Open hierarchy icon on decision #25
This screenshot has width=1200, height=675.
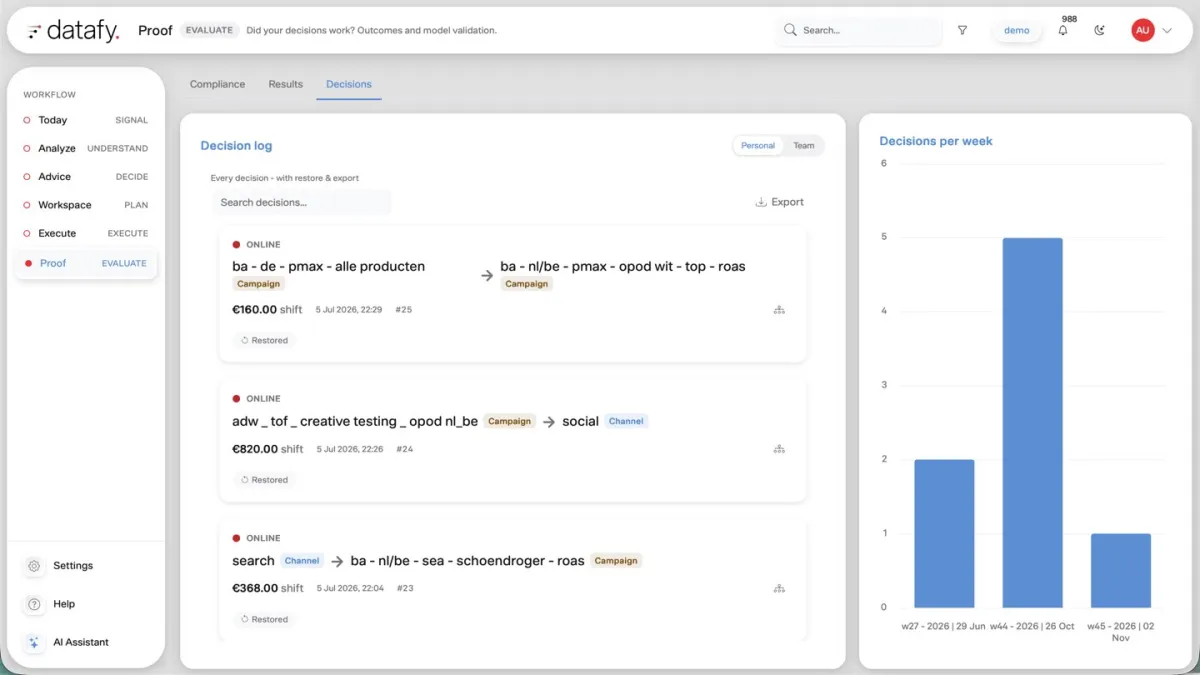(x=779, y=310)
